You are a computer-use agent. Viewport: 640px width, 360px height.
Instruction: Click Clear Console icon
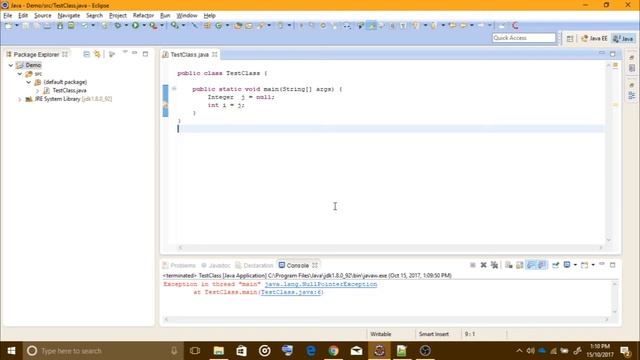pos(509,265)
